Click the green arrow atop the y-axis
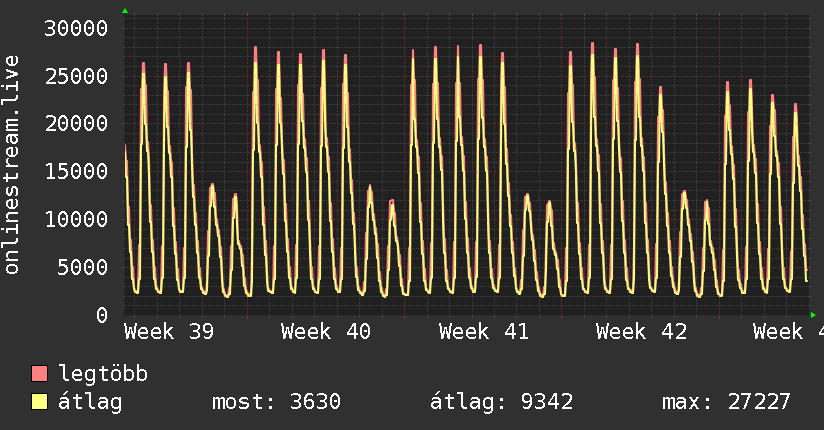Image resolution: width=824 pixels, height=430 pixels. pyautogui.click(x=125, y=11)
